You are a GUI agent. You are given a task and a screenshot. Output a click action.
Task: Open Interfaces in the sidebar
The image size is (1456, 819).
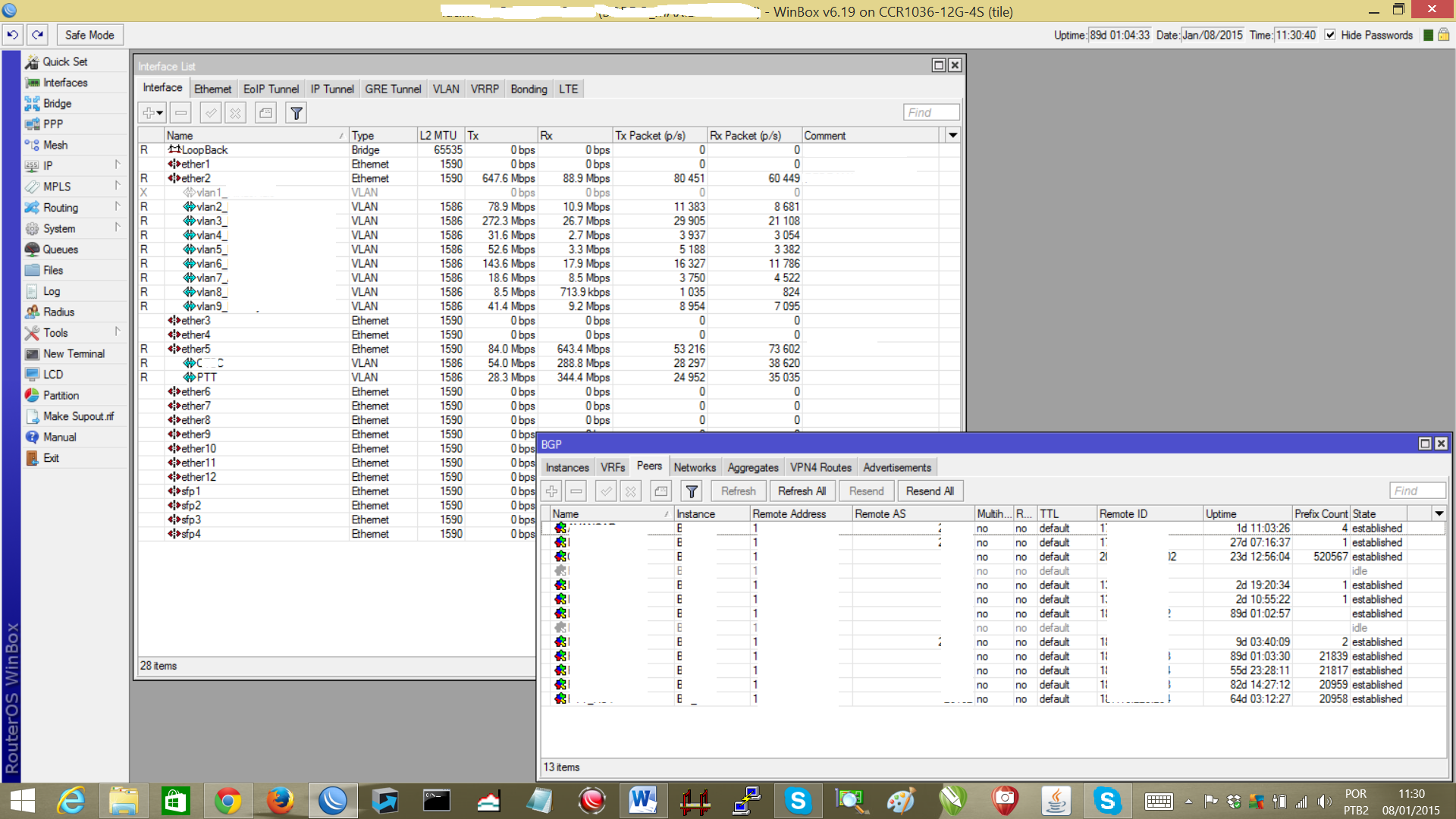(65, 83)
